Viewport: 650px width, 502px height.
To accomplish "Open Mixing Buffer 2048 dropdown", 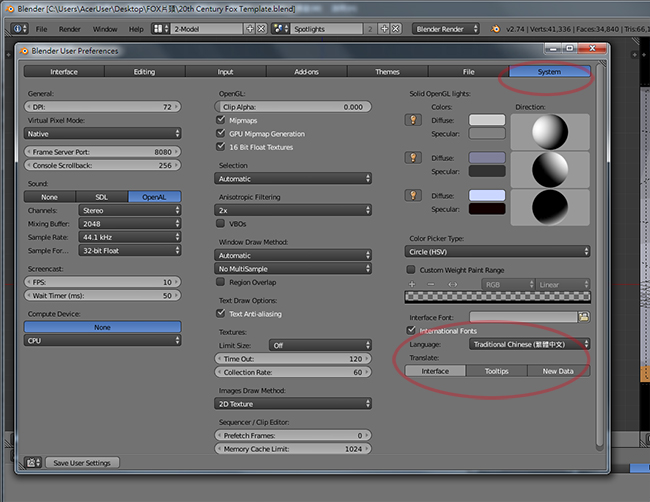I will tap(130, 223).
